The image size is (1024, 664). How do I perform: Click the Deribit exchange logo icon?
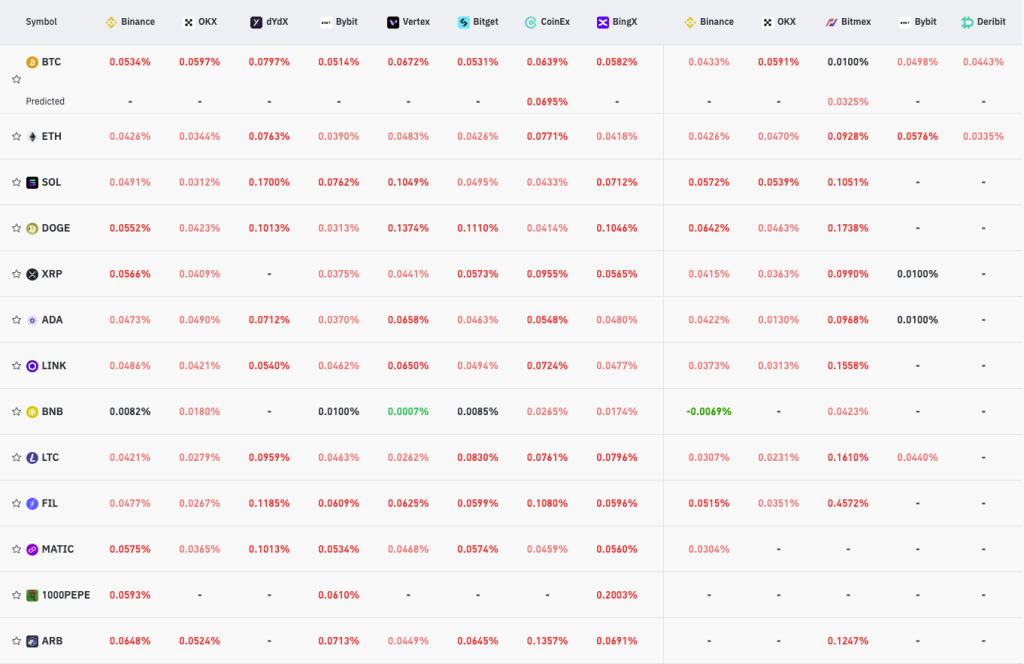click(967, 22)
